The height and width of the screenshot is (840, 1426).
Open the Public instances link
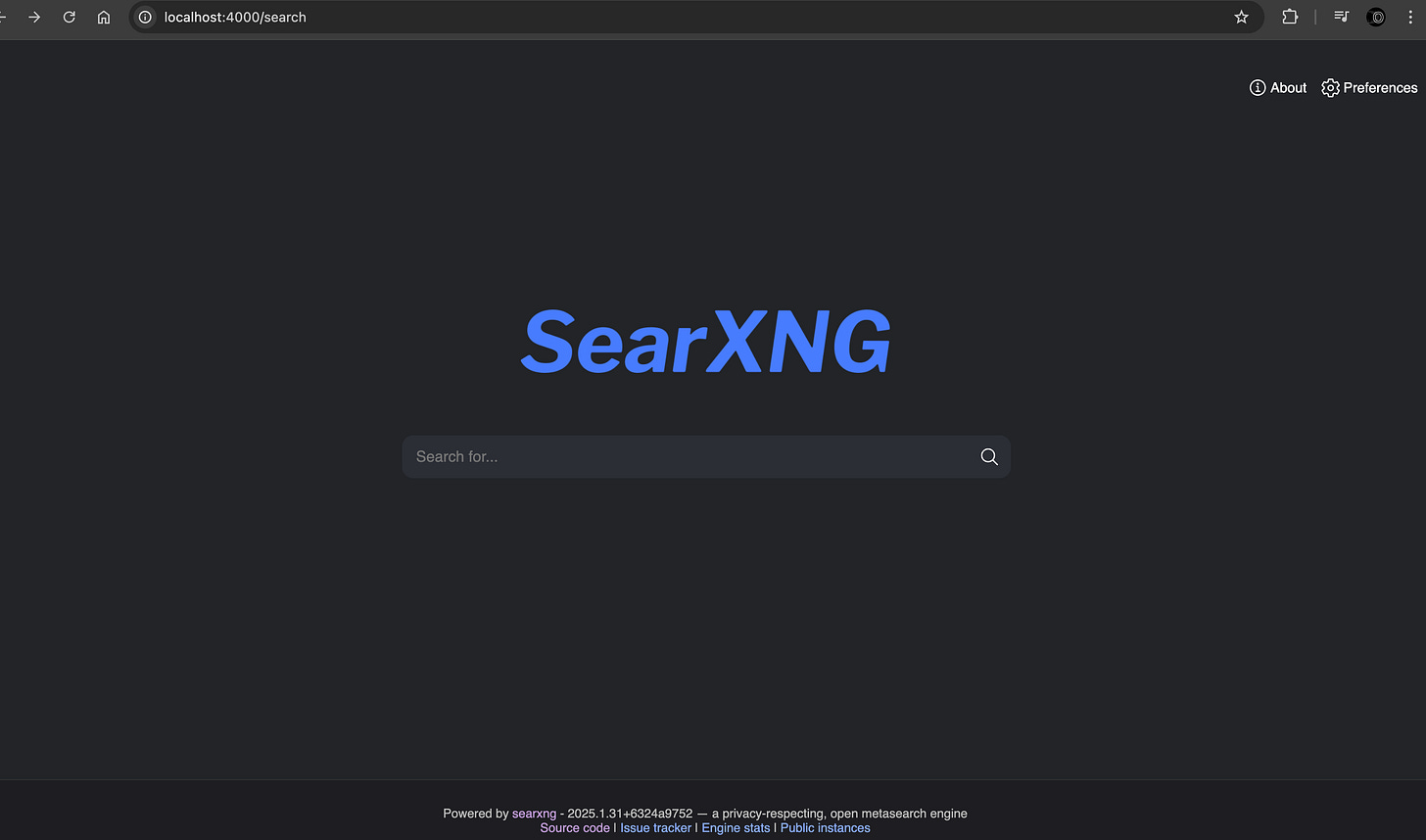click(825, 828)
